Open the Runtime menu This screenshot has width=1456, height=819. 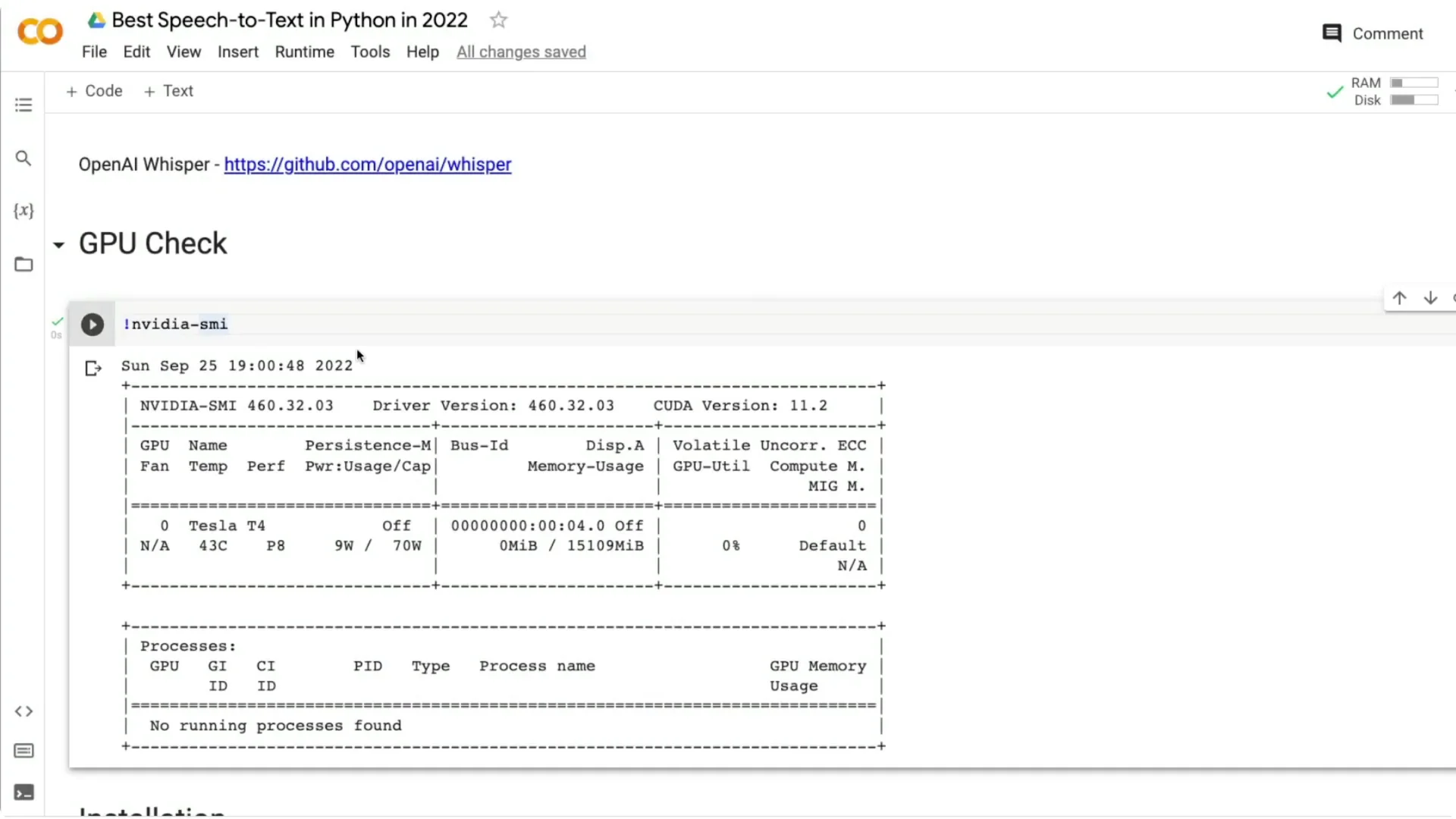coord(304,52)
